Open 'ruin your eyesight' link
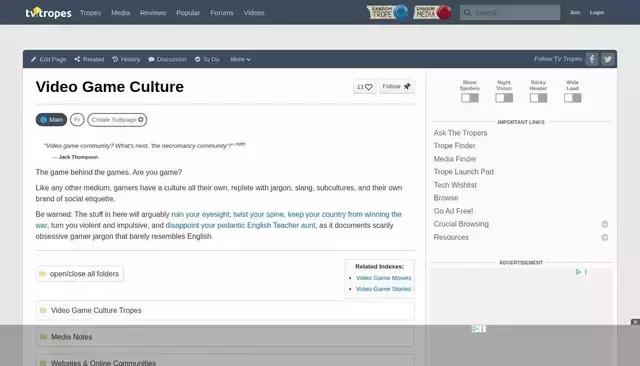The height and width of the screenshot is (366, 640). tap(200, 214)
